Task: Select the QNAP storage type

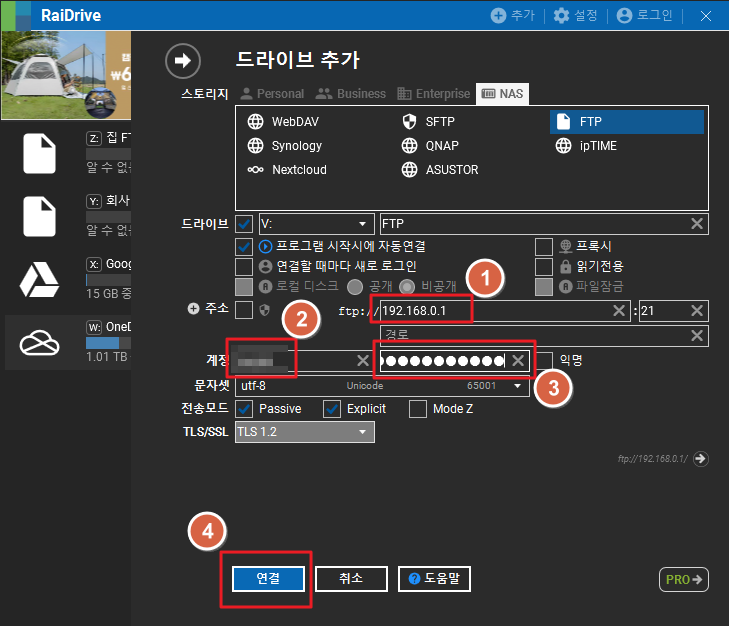Action: point(430,146)
